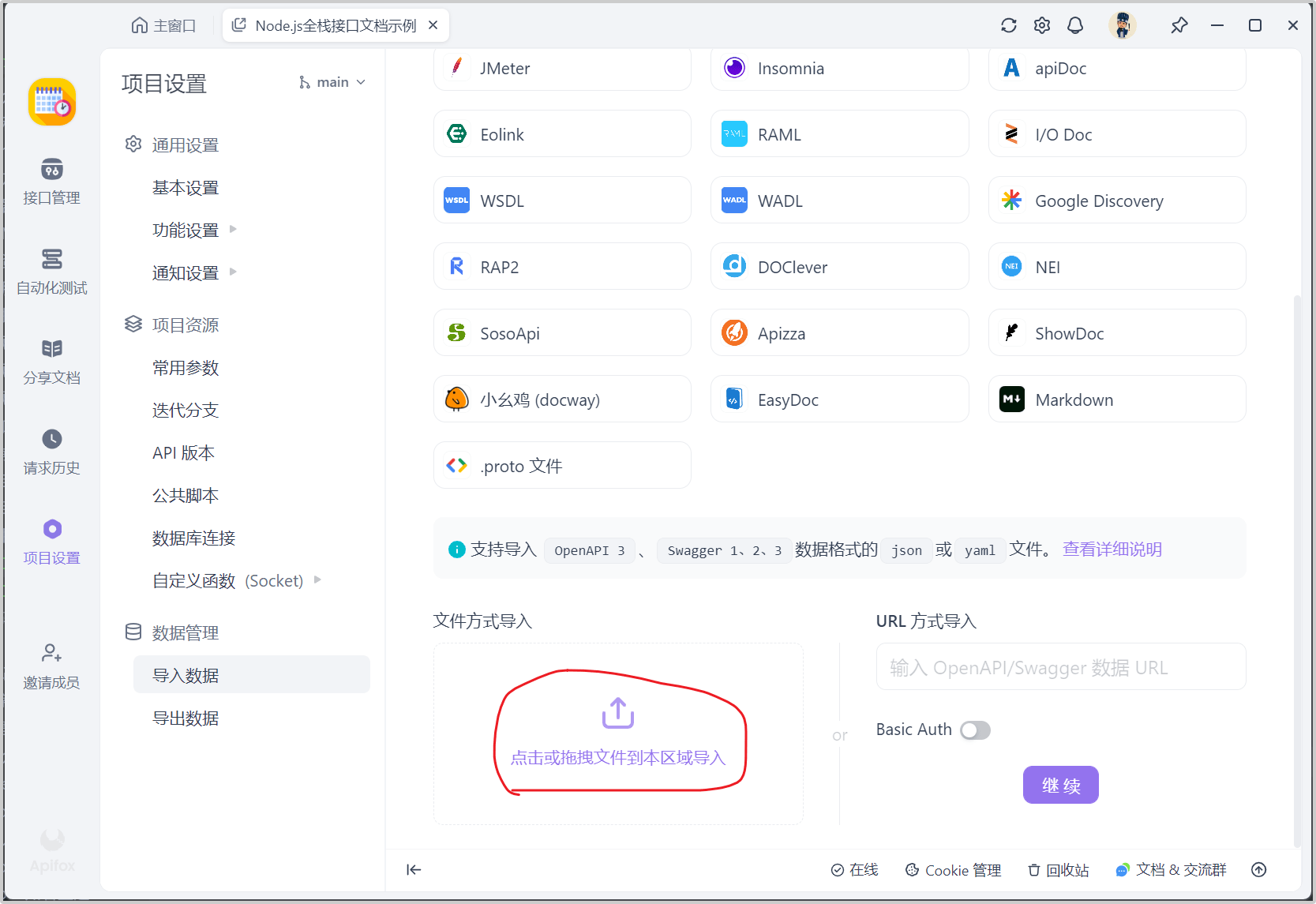Select 导入数据 in the settings menu
The image size is (1316, 904).
click(252, 674)
